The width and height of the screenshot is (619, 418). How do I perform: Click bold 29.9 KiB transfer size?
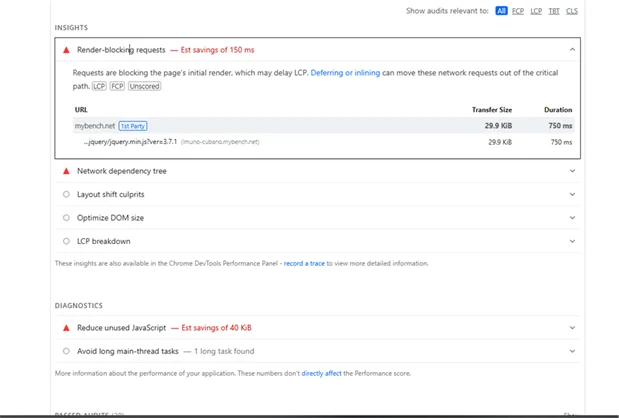pos(498,126)
